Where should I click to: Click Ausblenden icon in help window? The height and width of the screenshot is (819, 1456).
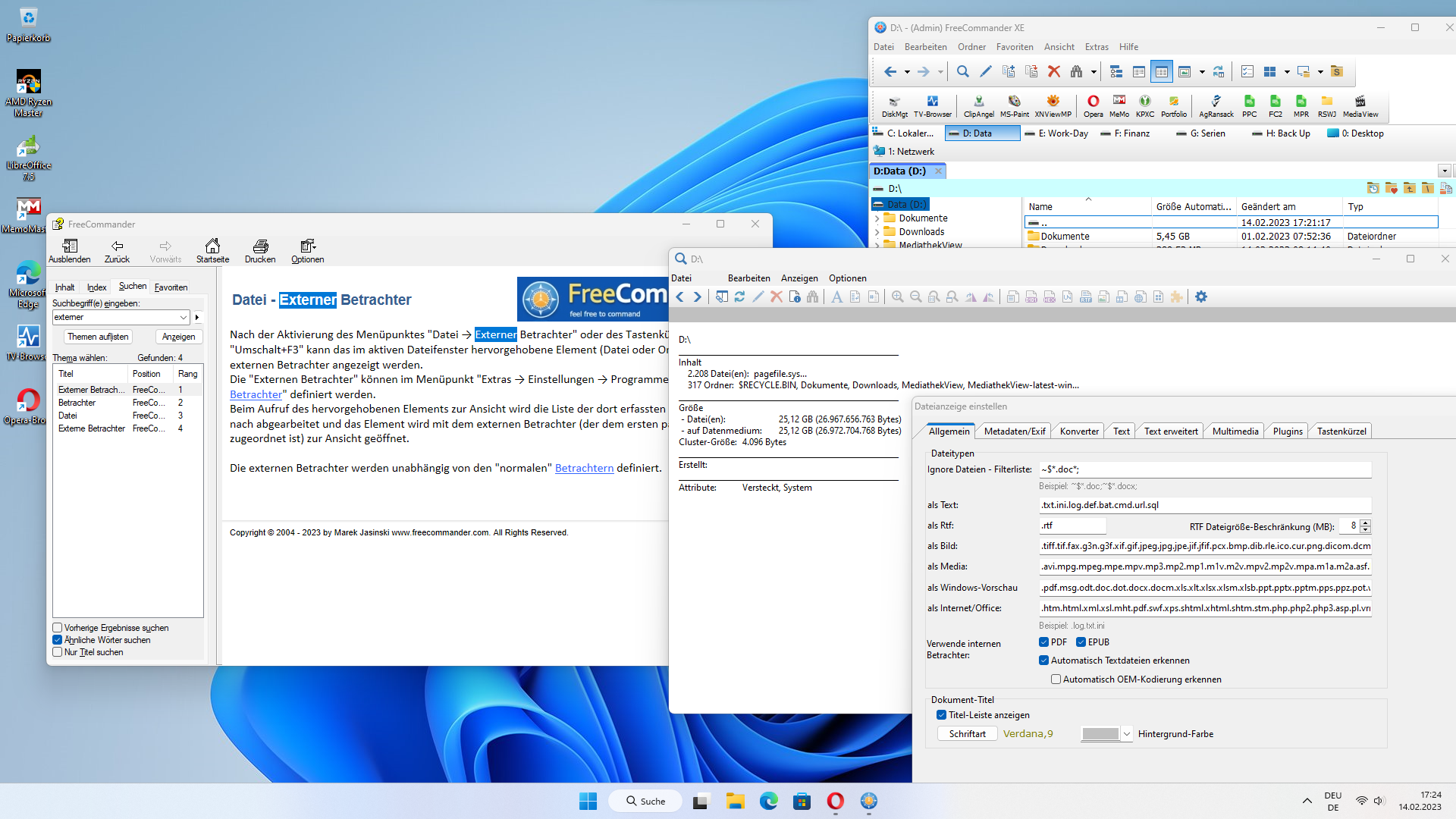[x=70, y=251]
